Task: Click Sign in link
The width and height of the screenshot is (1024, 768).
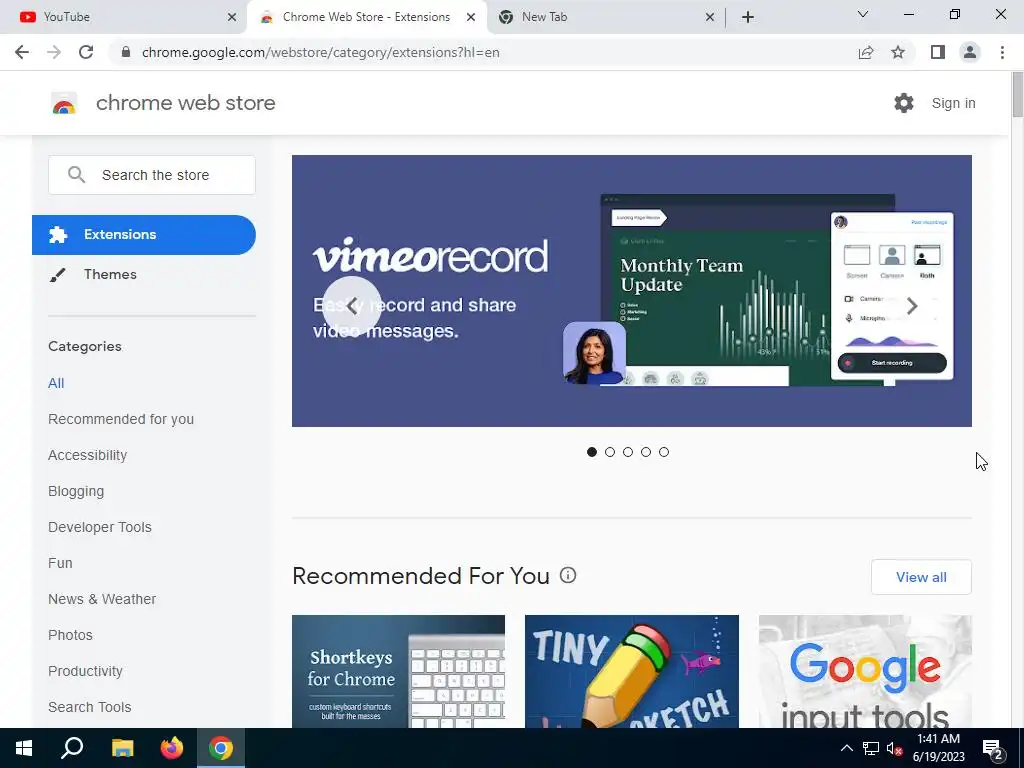Action: pyautogui.click(x=953, y=103)
